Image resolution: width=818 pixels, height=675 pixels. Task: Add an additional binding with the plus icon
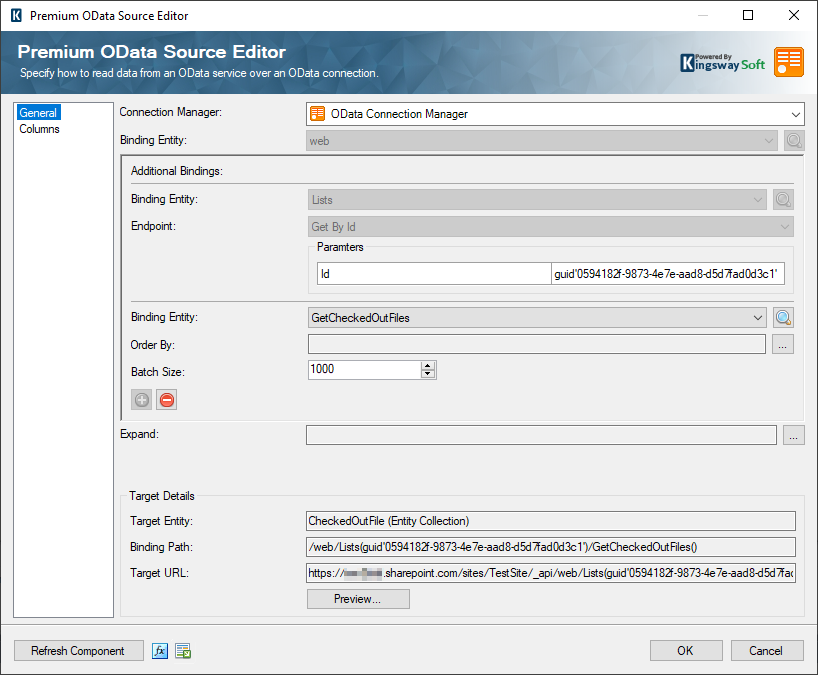point(141,399)
